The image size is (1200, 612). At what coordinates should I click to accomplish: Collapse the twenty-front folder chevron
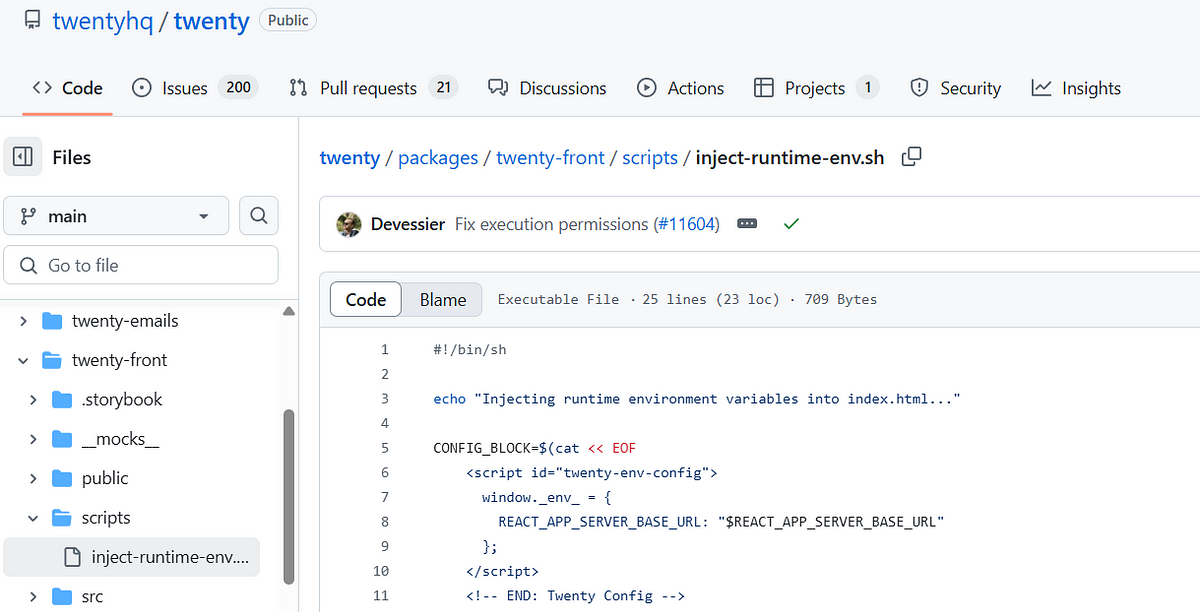[x=24, y=360]
